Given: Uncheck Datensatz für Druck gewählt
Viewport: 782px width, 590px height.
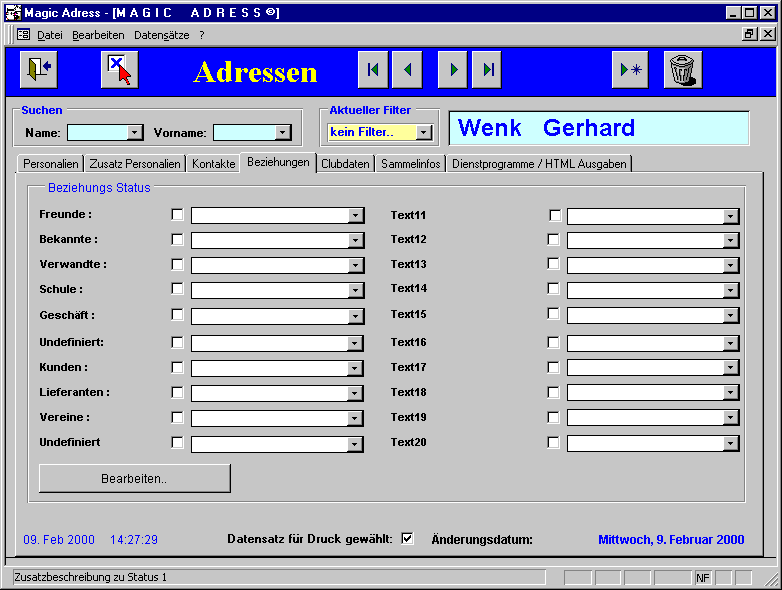Looking at the screenshot, I should pos(407,538).
